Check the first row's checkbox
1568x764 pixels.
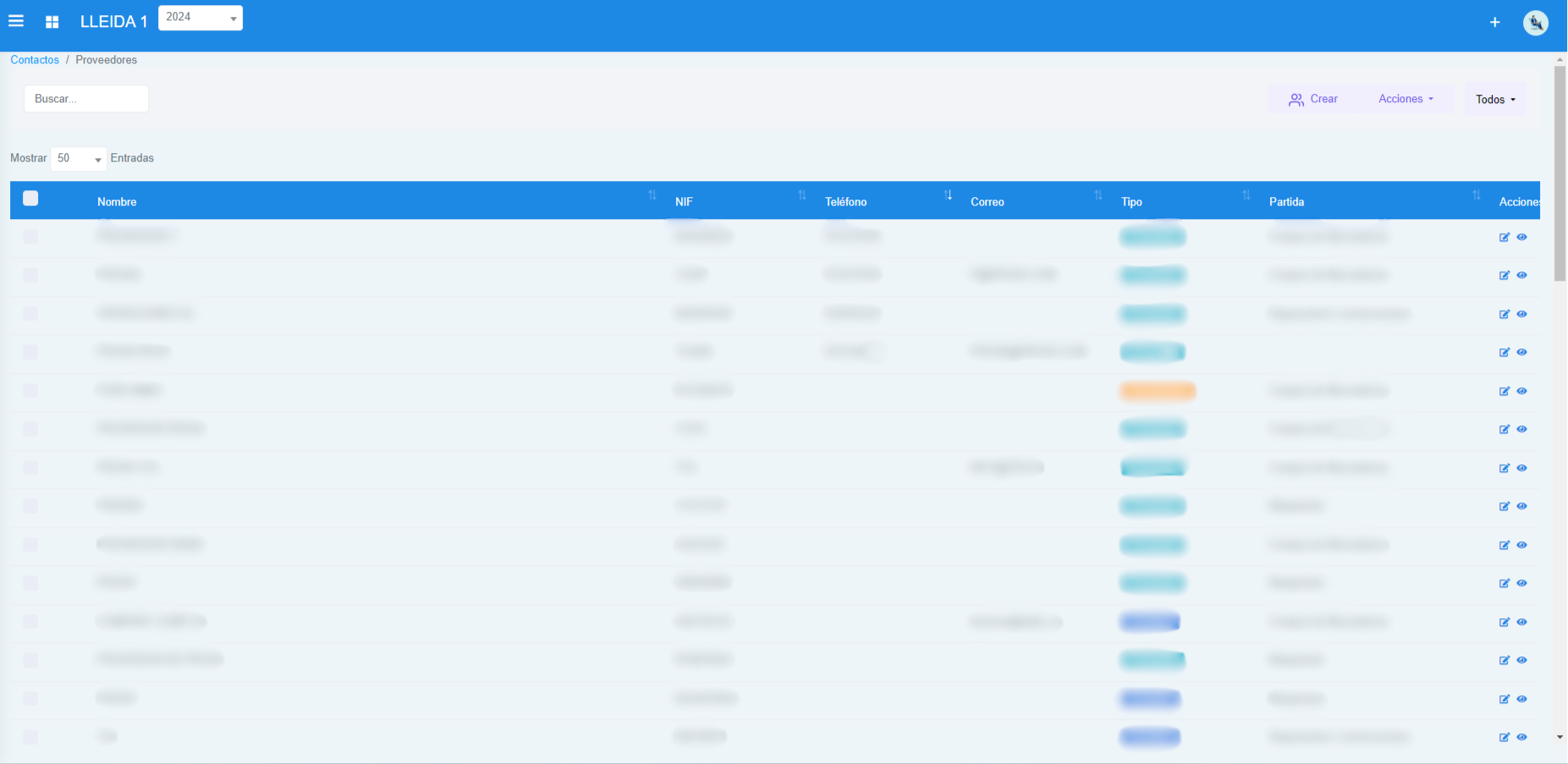(30, 237)
